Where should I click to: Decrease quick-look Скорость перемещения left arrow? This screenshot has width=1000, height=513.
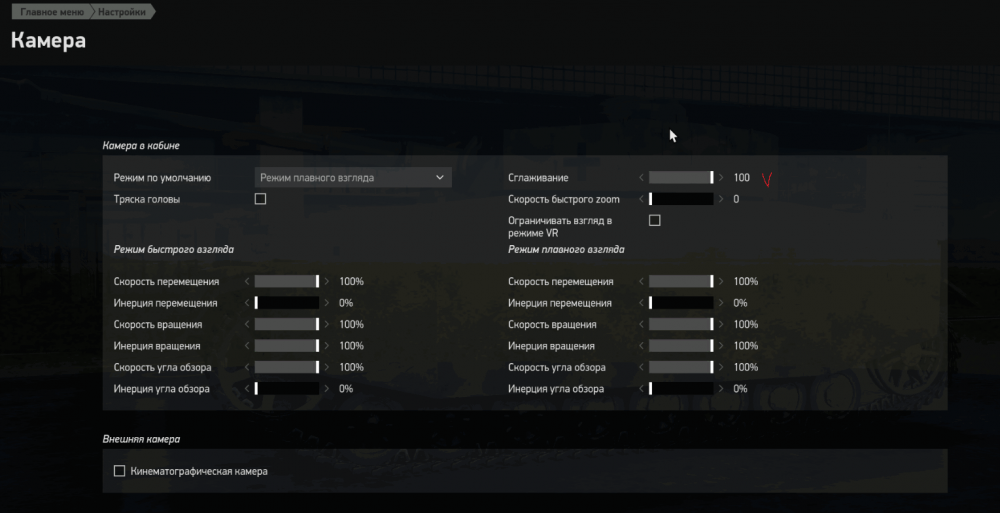coord(247,281)
